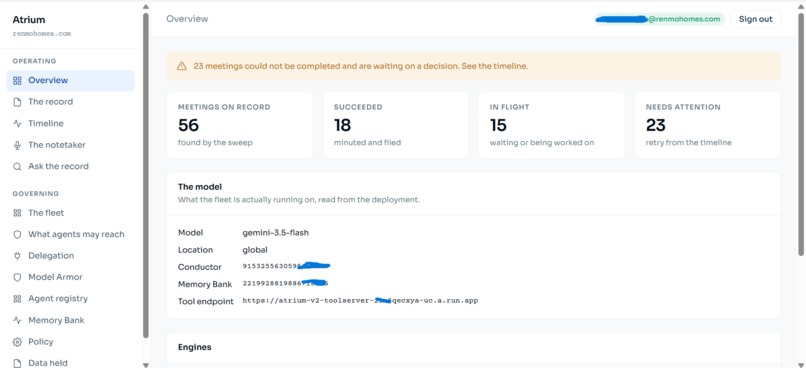This screenshot has width=806, height=368.
Task: Open The record in the sidebar
Action: pyautogui.click(x=70, y=102)
